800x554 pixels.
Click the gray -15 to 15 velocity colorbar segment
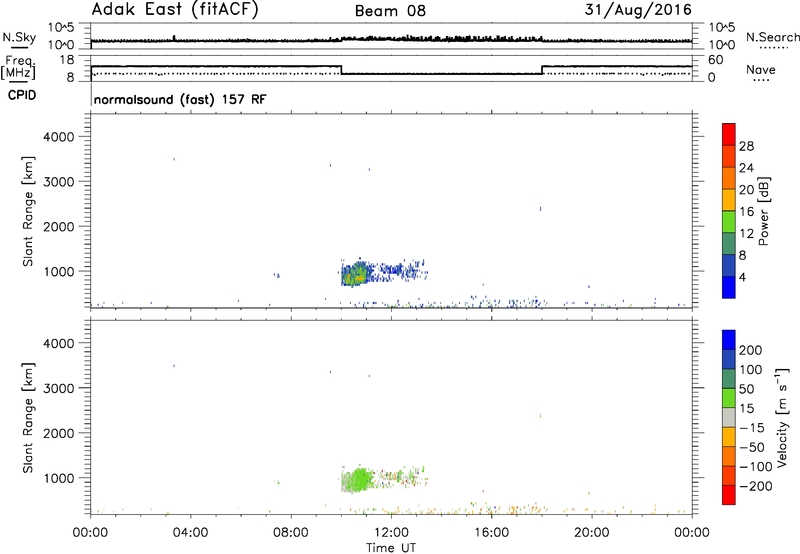coord(729,418)
